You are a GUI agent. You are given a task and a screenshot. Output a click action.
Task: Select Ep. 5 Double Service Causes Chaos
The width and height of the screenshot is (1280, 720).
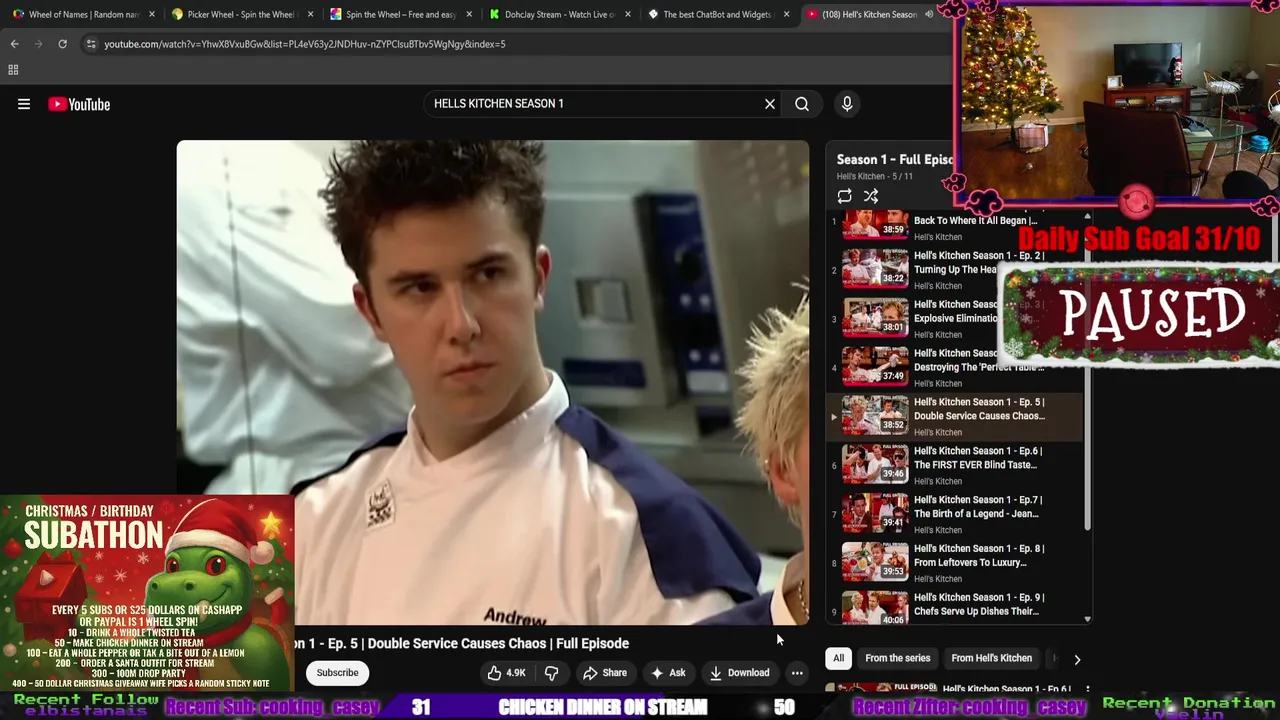point(955,416)
